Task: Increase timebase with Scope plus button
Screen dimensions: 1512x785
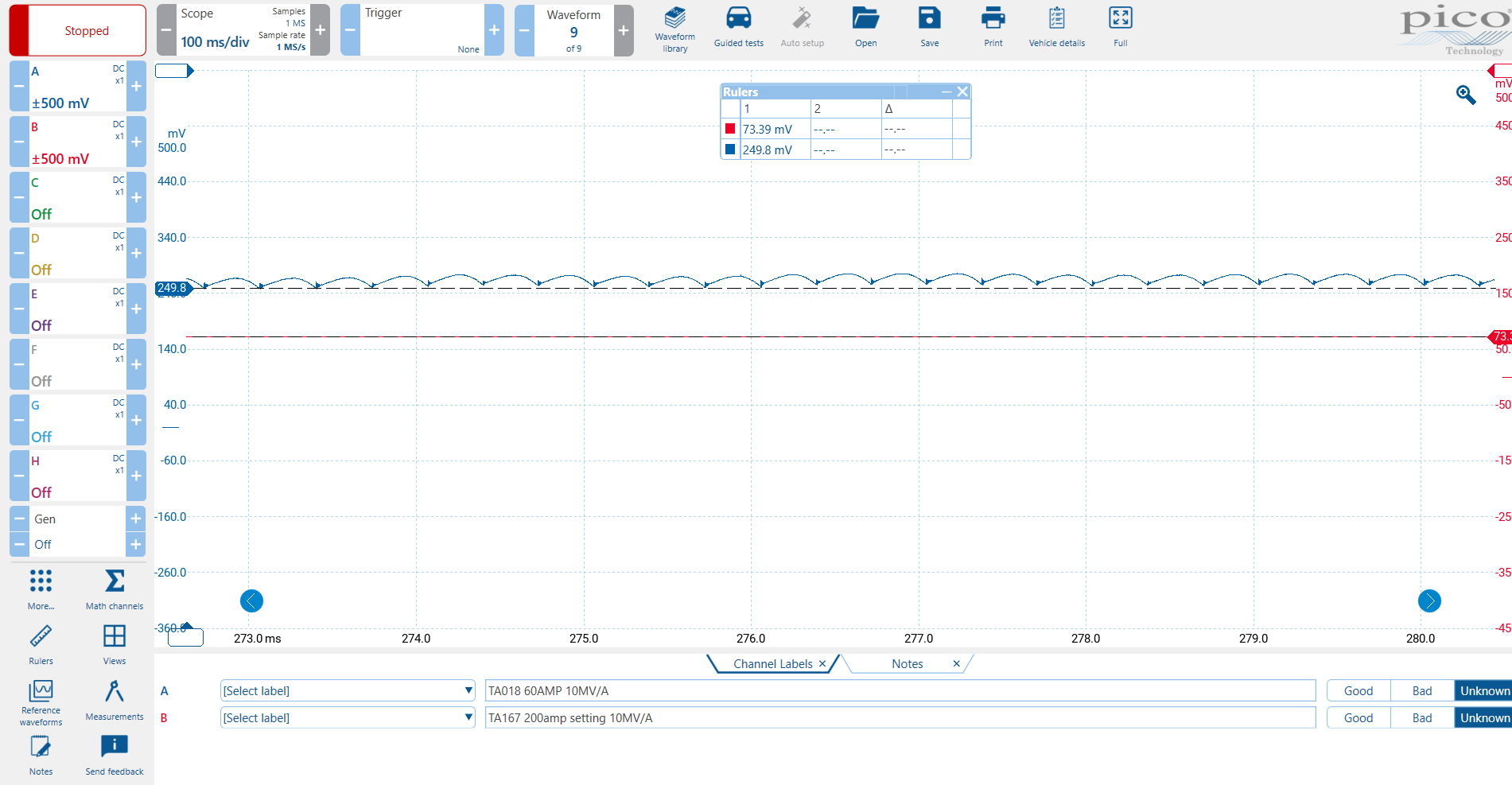Action: 321,30
